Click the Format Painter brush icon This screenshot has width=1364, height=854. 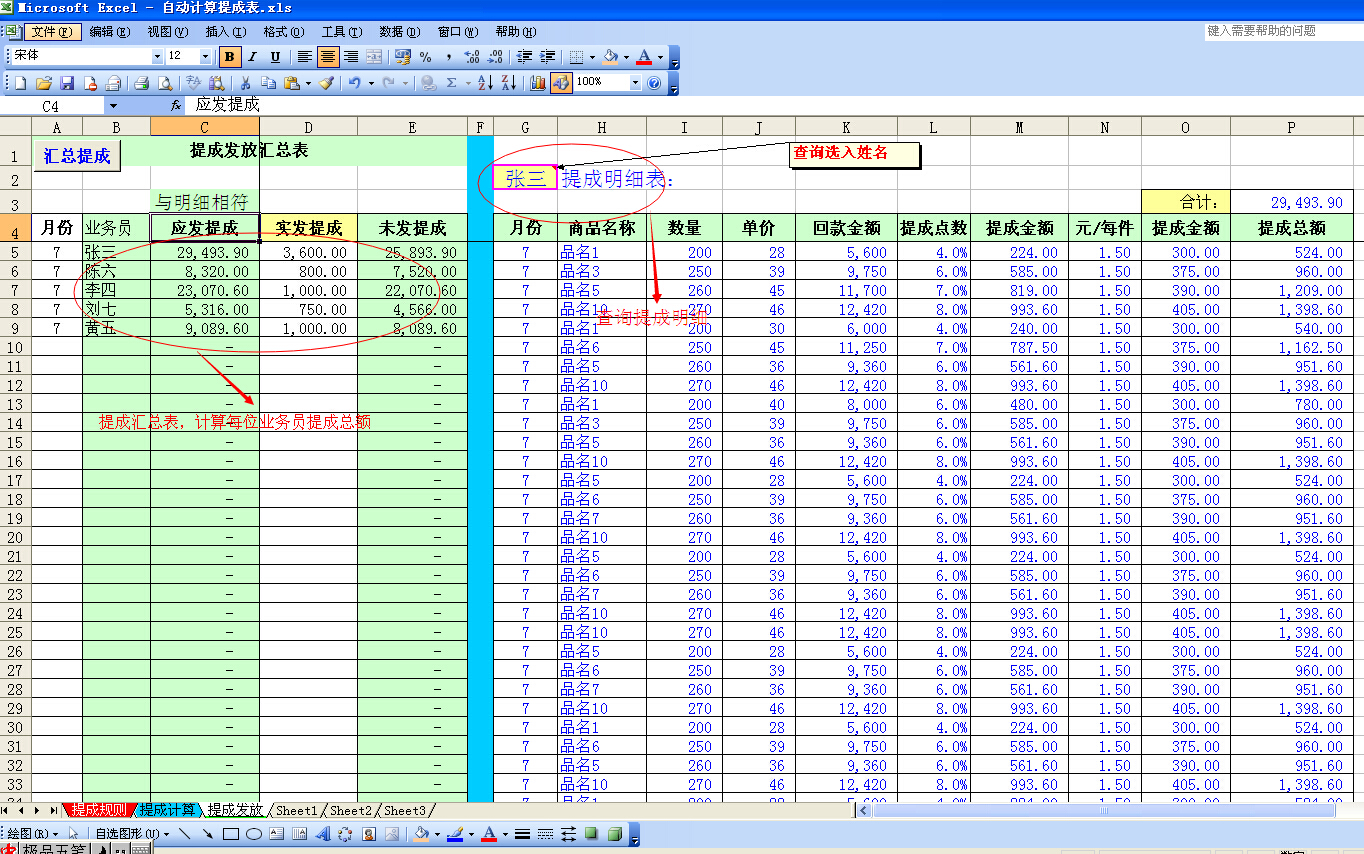pos(327,83)
